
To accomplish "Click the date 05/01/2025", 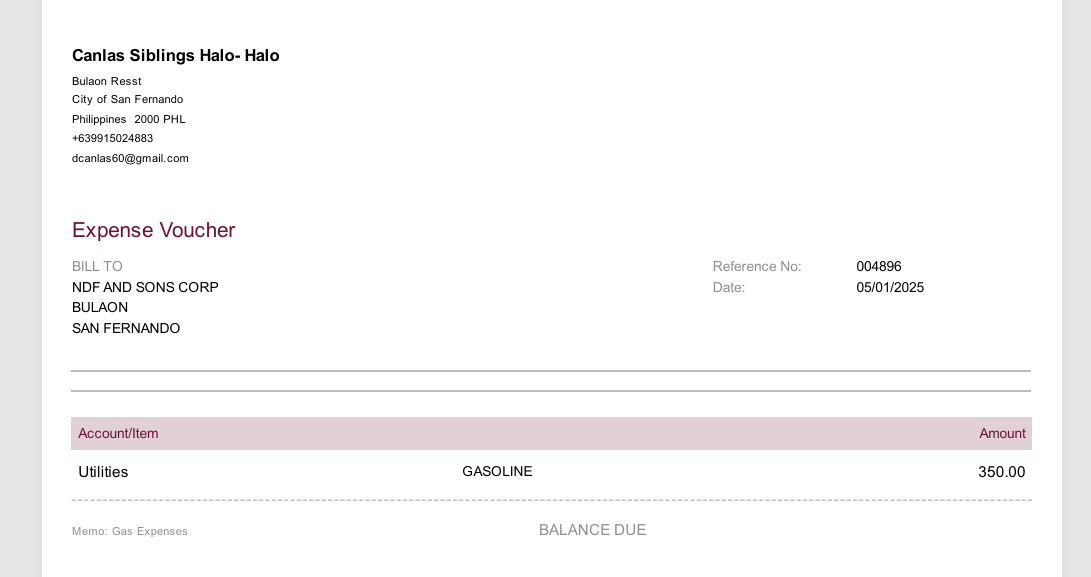I will point(890,287).
